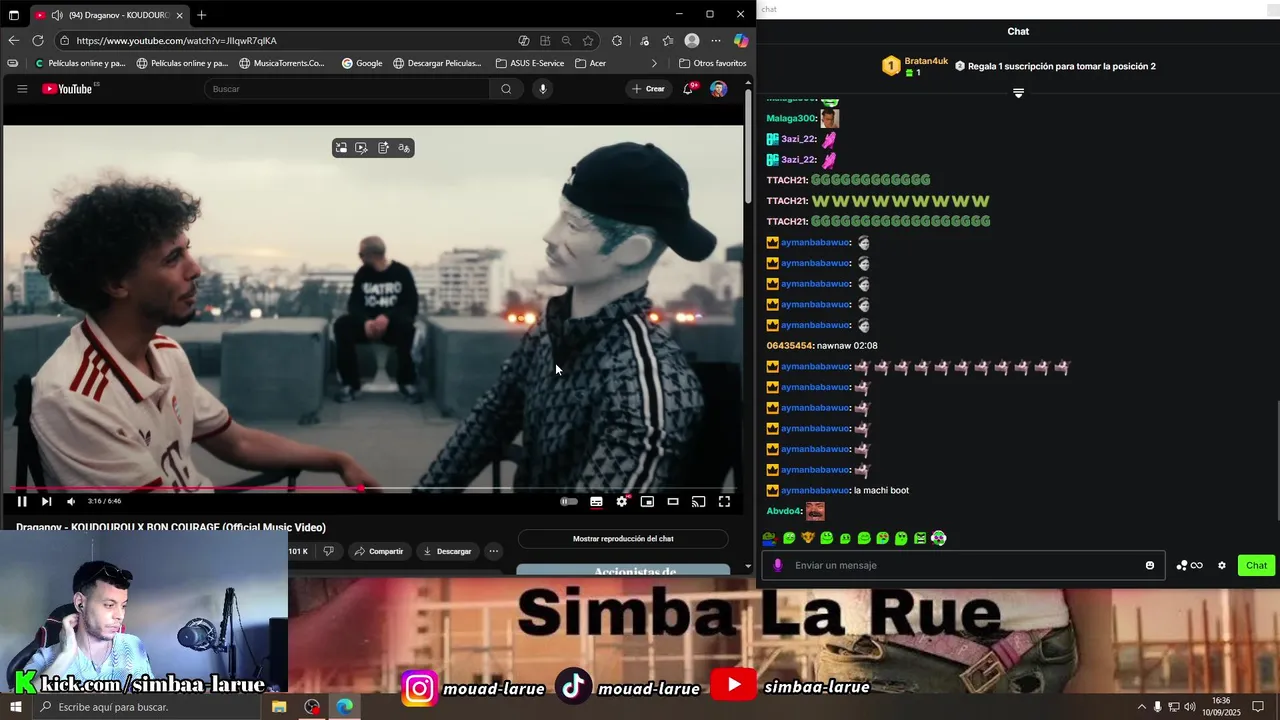The image size is (1280, 720).
Task: Open the Copilot sidebar
Action: [741, 41]
